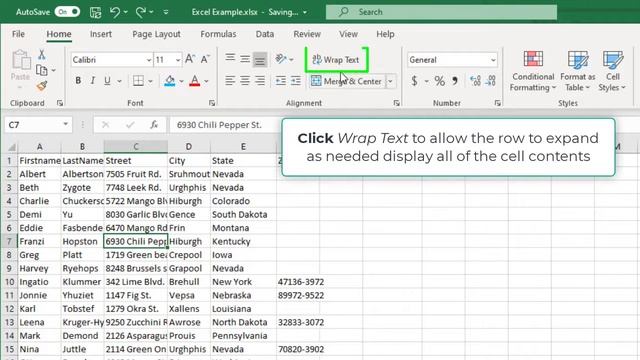Open the Number format dialog launcher
This screenshot has height=360, width=640.
click(x=498, y=103)
